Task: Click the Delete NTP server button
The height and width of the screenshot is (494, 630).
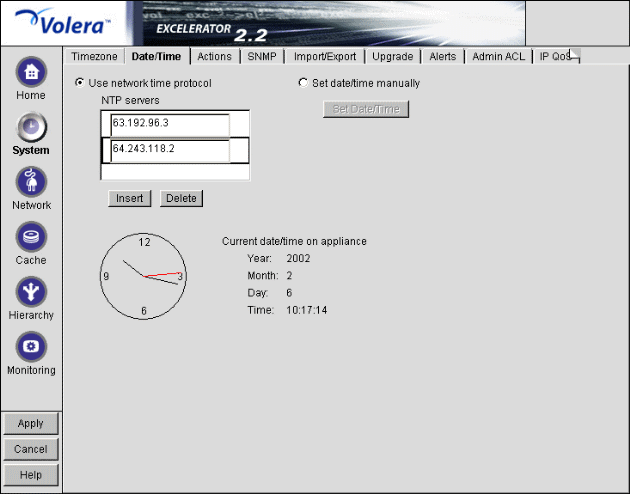Action: [x=181, y=198]
